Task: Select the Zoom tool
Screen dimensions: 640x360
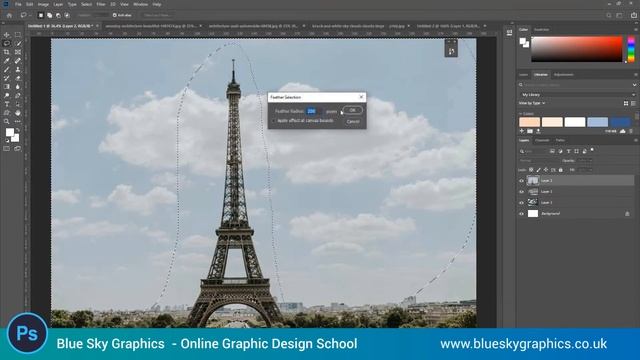Action: [x=7, y=121]
